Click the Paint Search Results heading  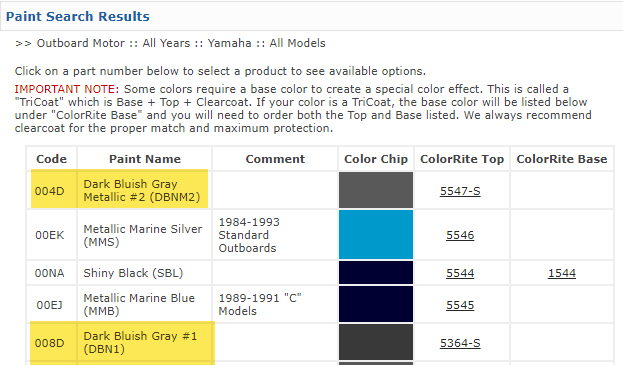click(x=77, y=16)
